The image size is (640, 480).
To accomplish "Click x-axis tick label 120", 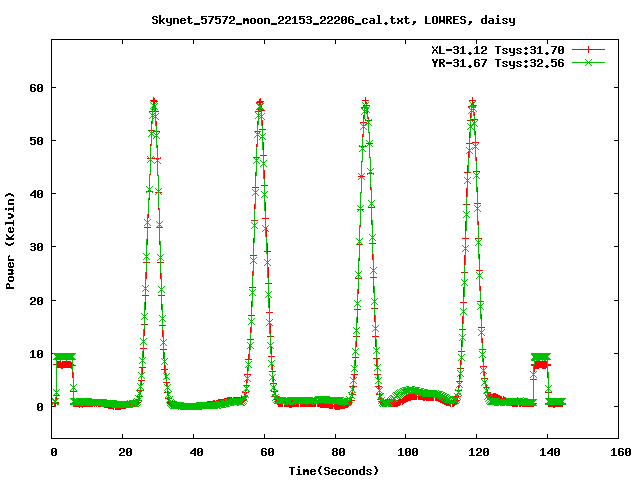I will coord(479,452).
